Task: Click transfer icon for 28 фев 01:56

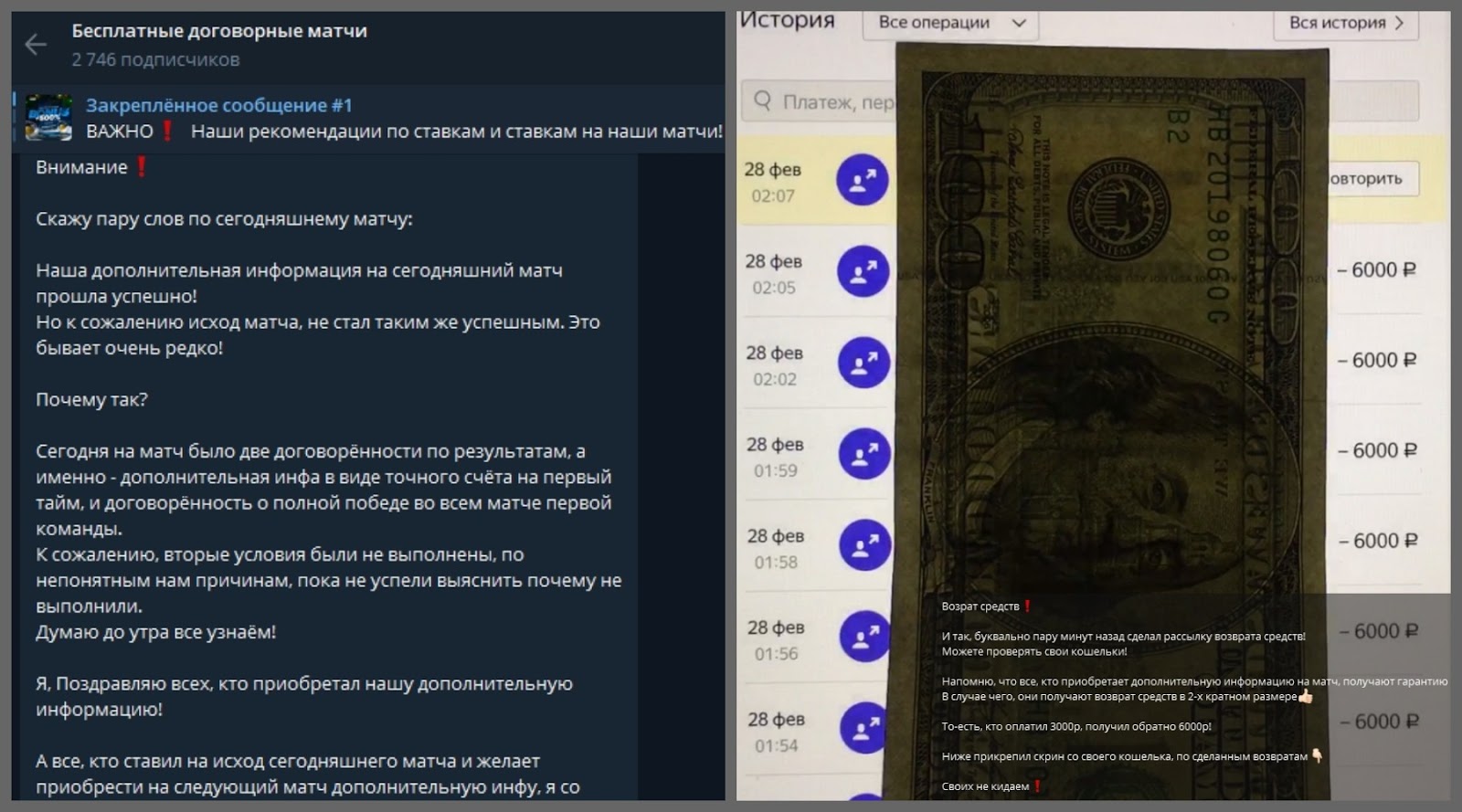Action: [865, 637]
